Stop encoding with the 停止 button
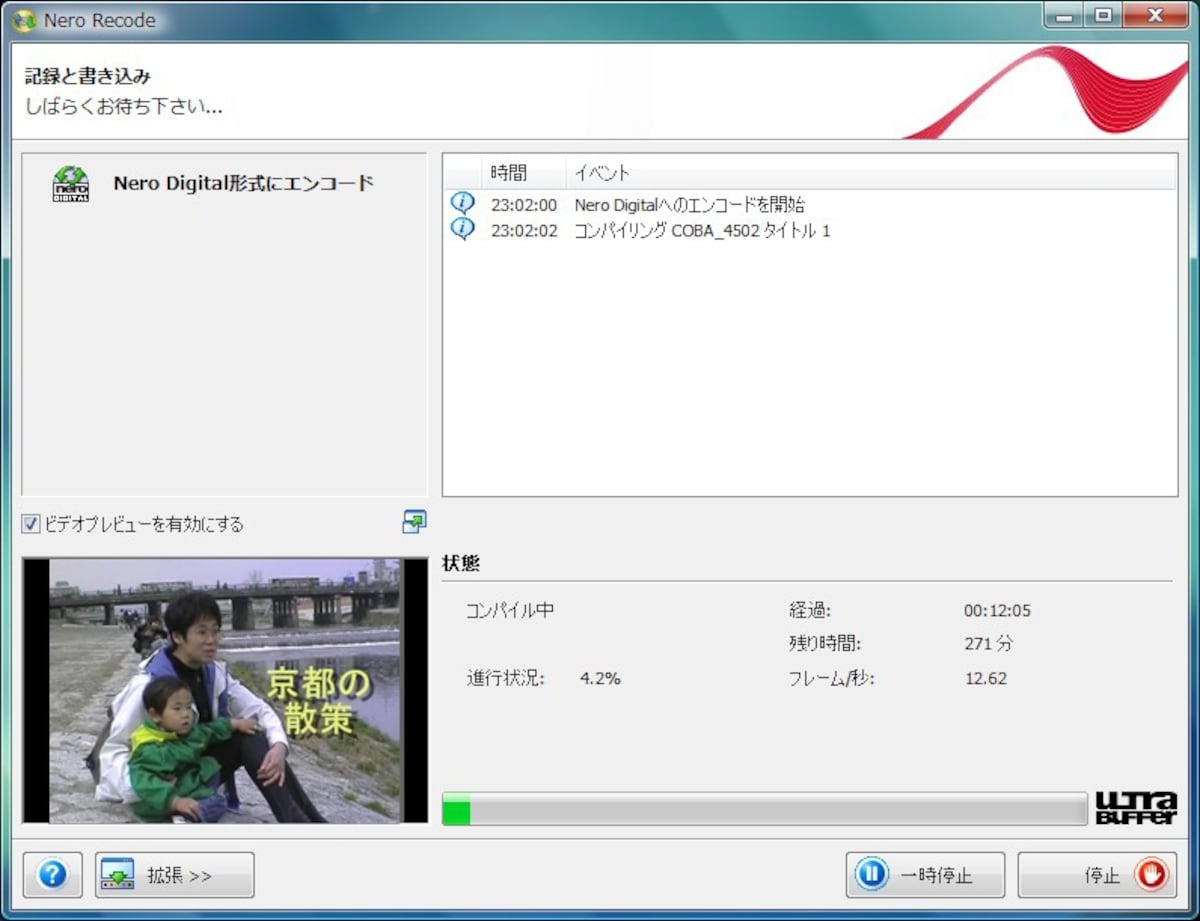1200x921 pixels. coord(1098,875)
